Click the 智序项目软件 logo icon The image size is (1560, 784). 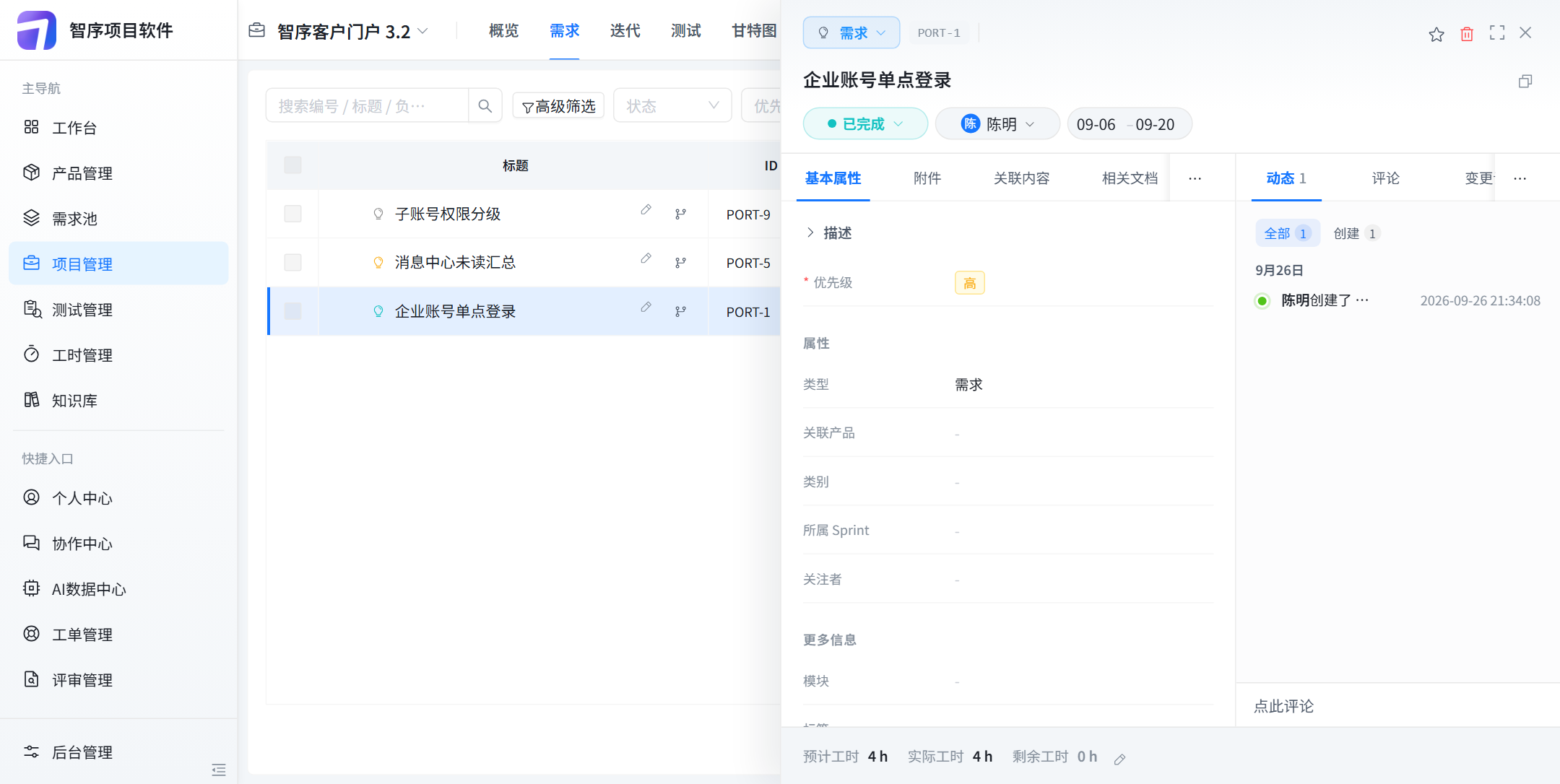[37, 30]
